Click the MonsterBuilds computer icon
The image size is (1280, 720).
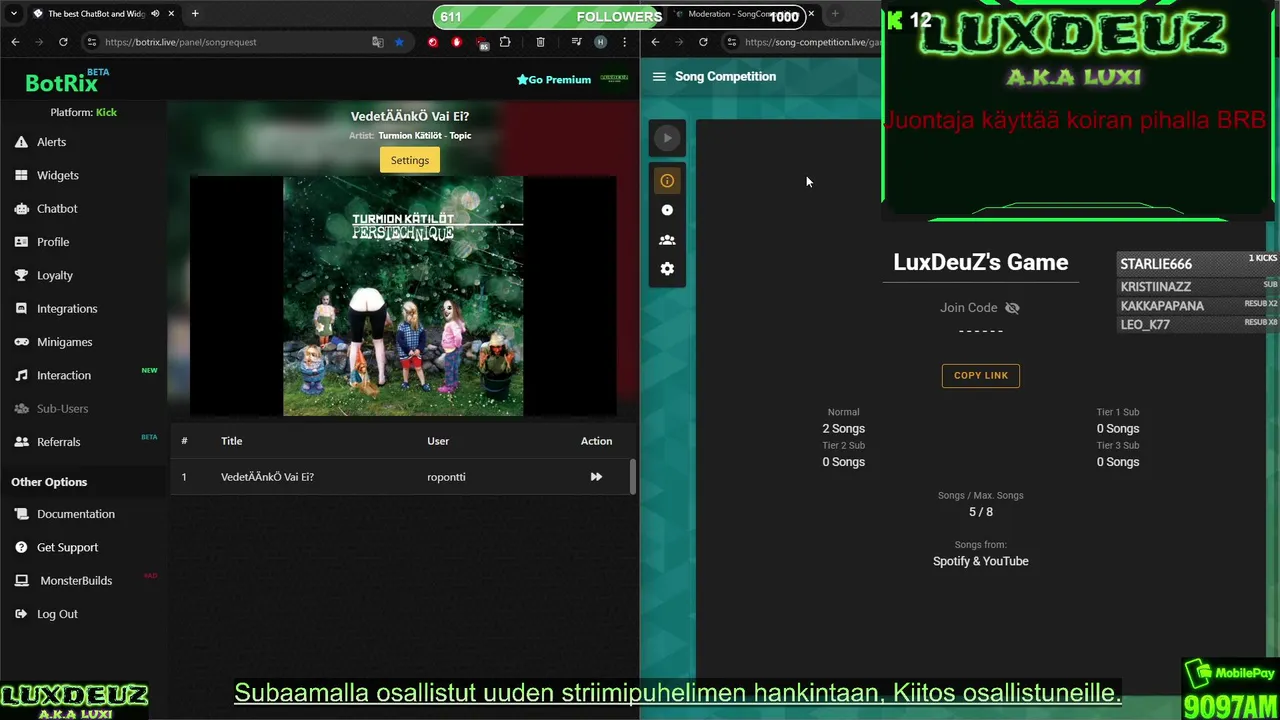tap(21, 580)
